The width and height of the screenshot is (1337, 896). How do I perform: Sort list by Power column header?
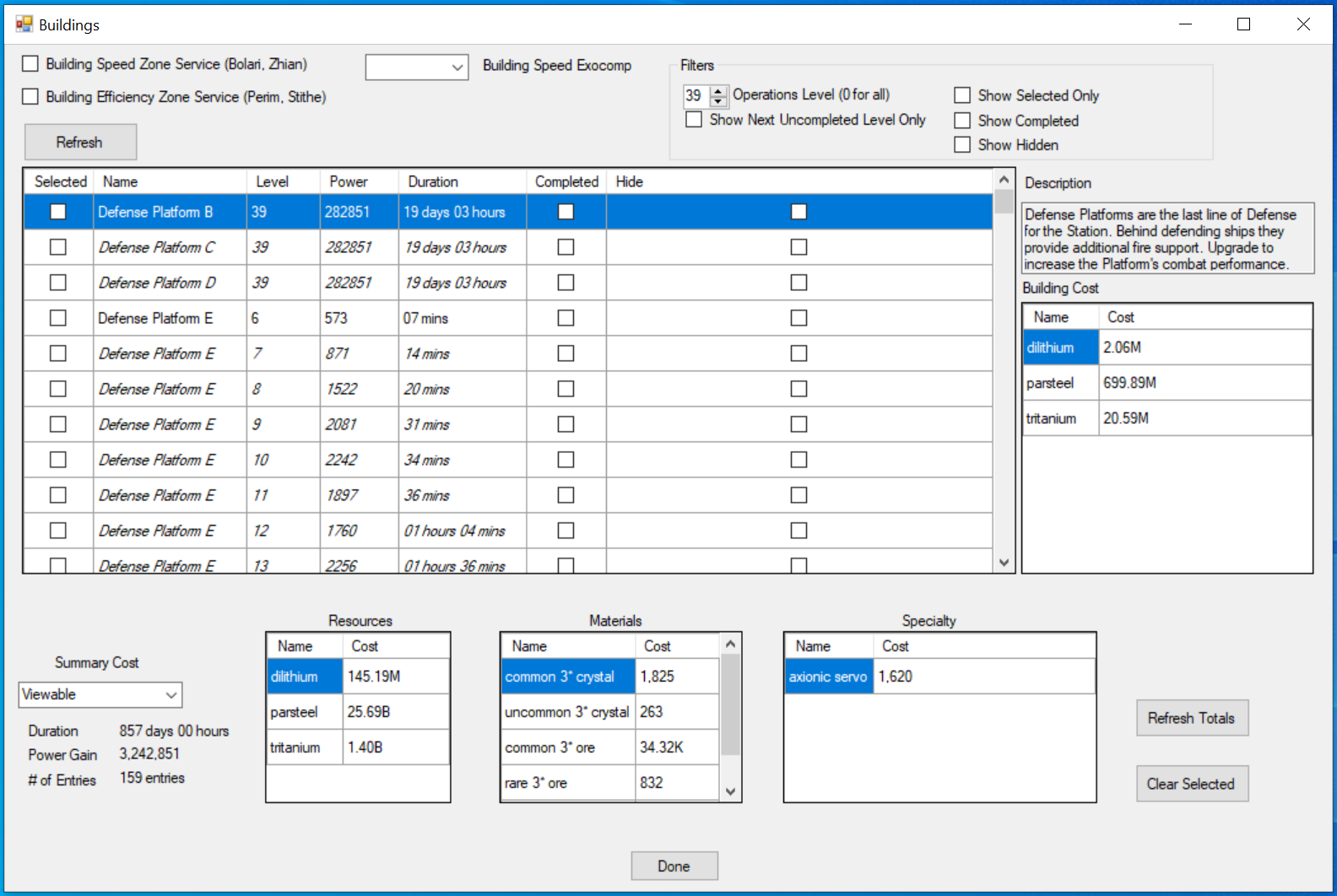click(x=349, y=181)
